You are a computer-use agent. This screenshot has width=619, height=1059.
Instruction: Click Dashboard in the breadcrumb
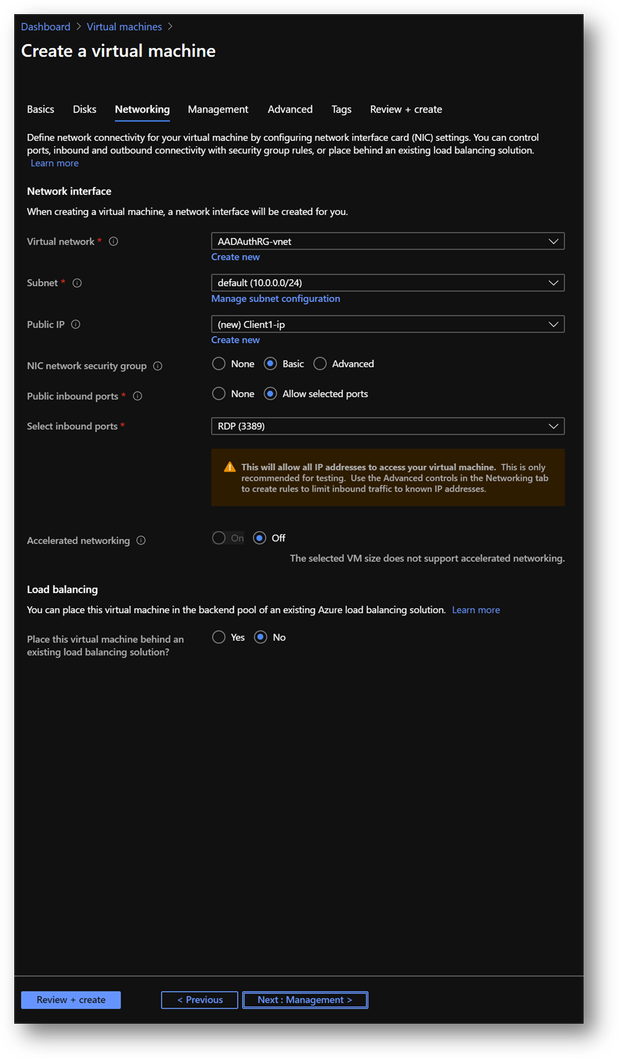pyautogui.click(x=46, y=27)
